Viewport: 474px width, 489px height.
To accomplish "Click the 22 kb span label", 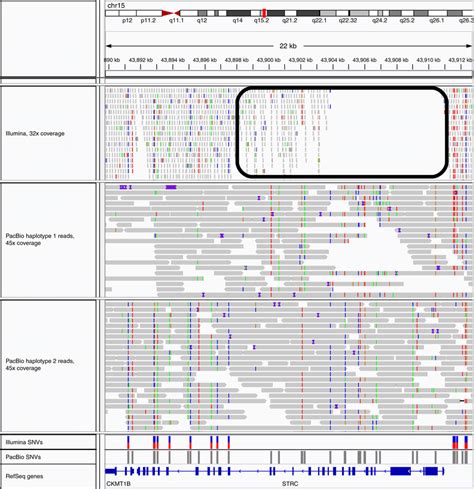I will point(288,46).
